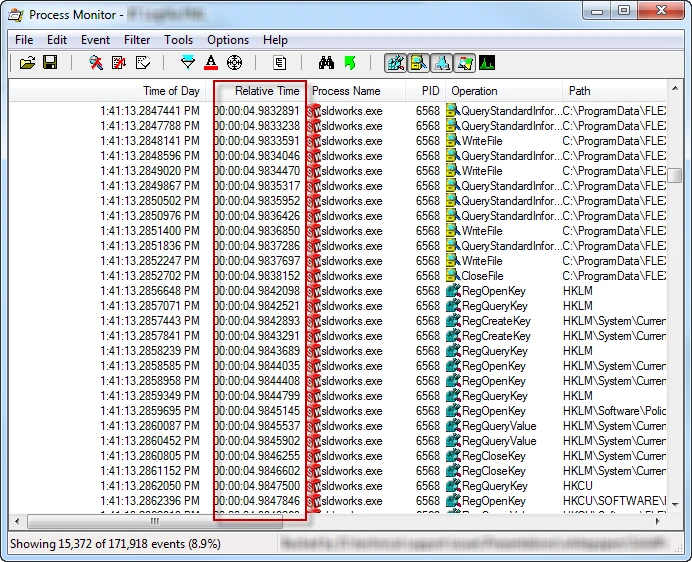Click the sldworks.exe icon at 1:41:13.2847788 PM

[x=314, y=126]
